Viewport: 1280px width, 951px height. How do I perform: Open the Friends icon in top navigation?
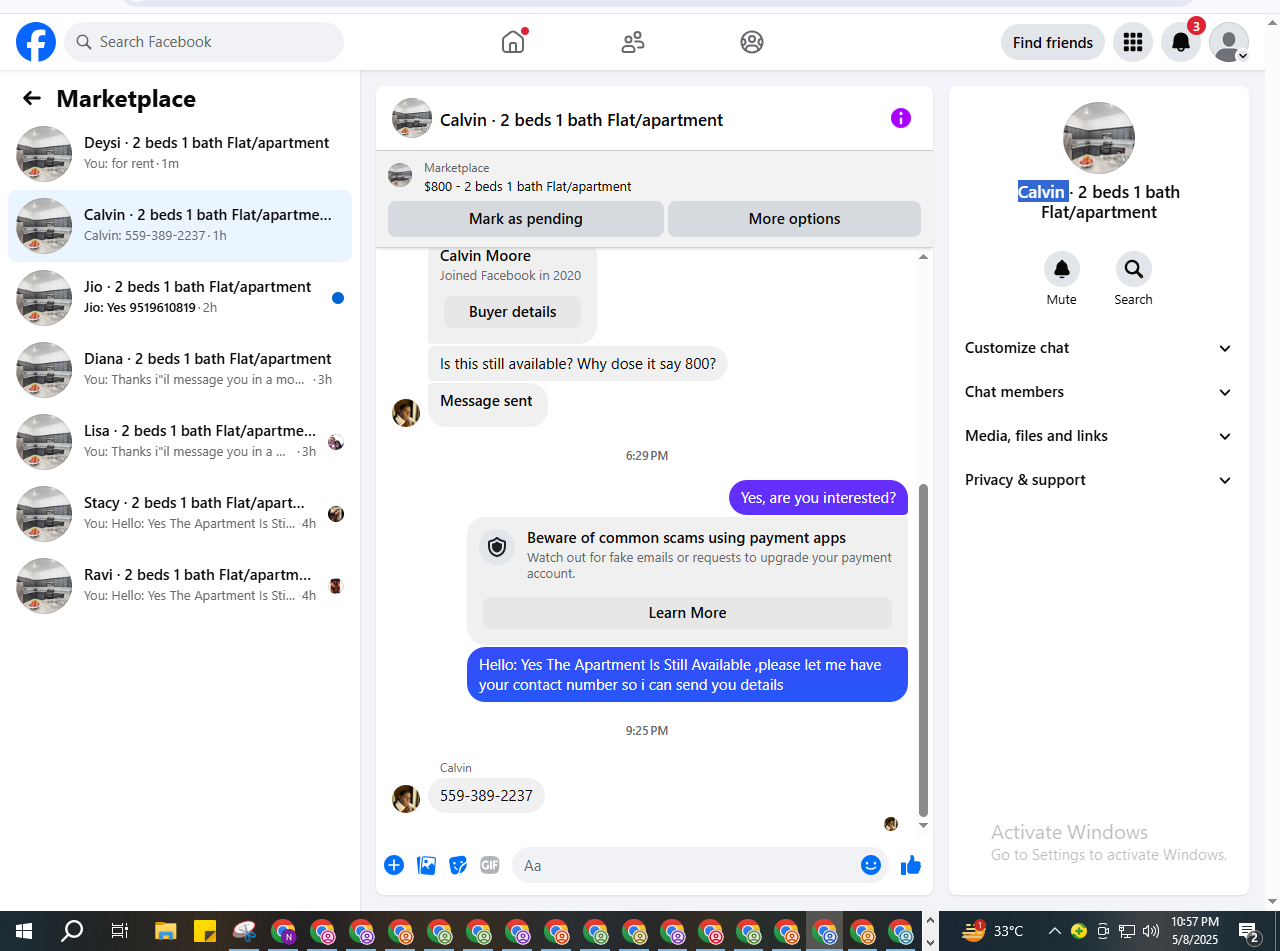[633, 42]
